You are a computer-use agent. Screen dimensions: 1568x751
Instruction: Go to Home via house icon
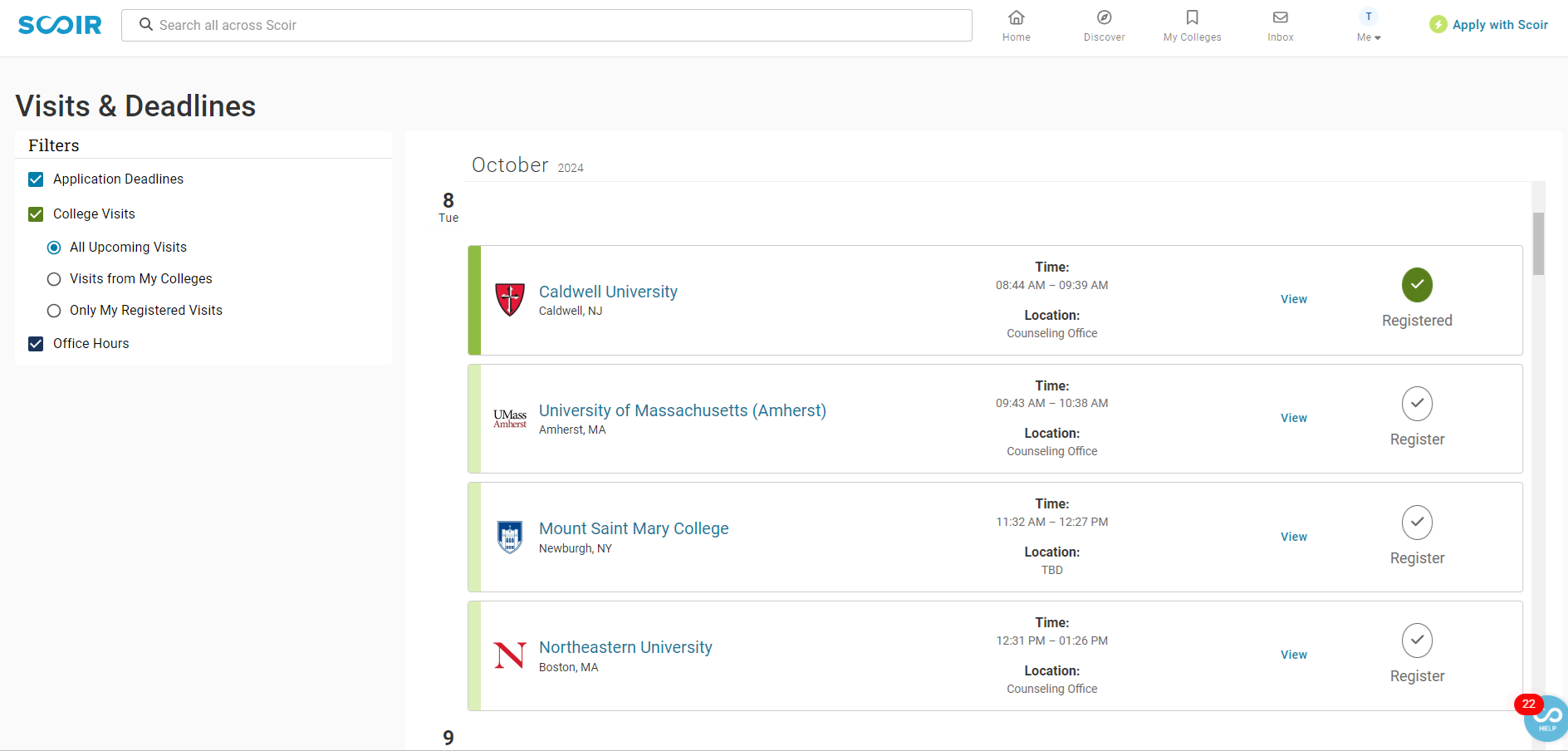coord(1016,17)
